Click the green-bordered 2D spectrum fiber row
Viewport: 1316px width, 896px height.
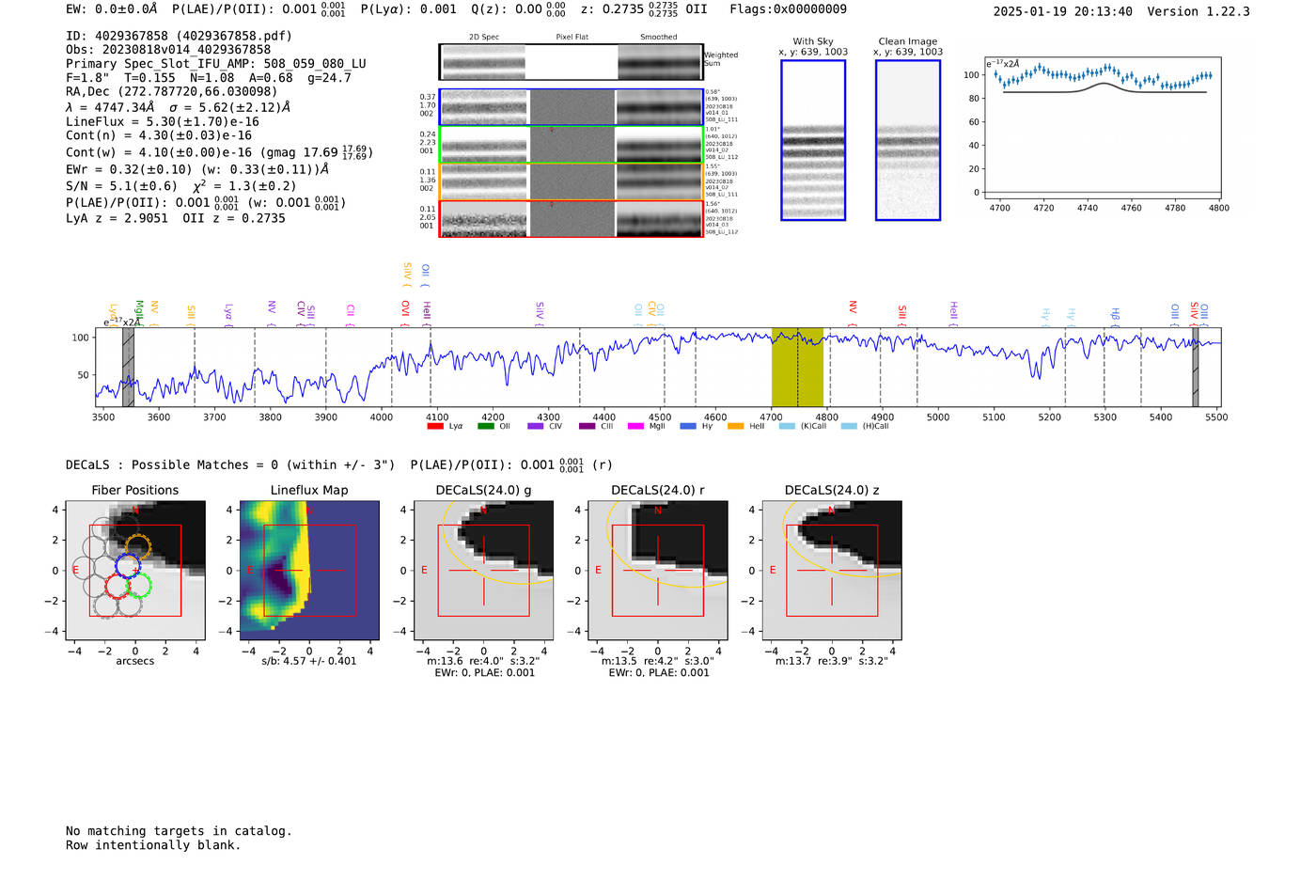tap(572, 144)
